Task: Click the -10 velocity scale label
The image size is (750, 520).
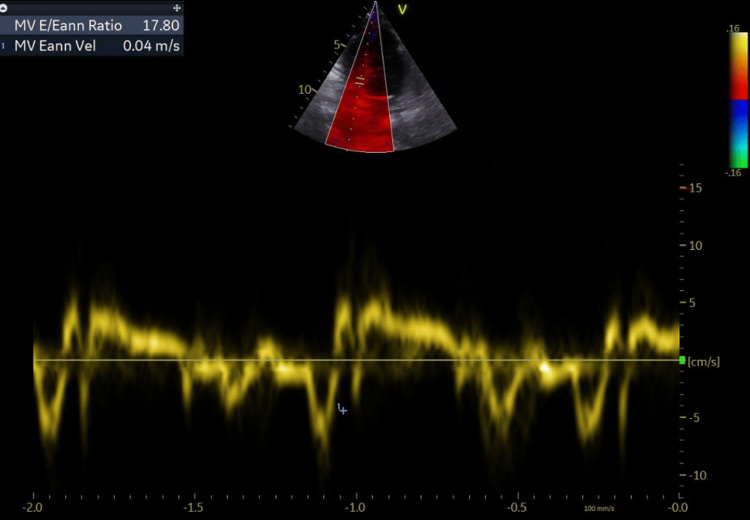Action: click(698, 475)
